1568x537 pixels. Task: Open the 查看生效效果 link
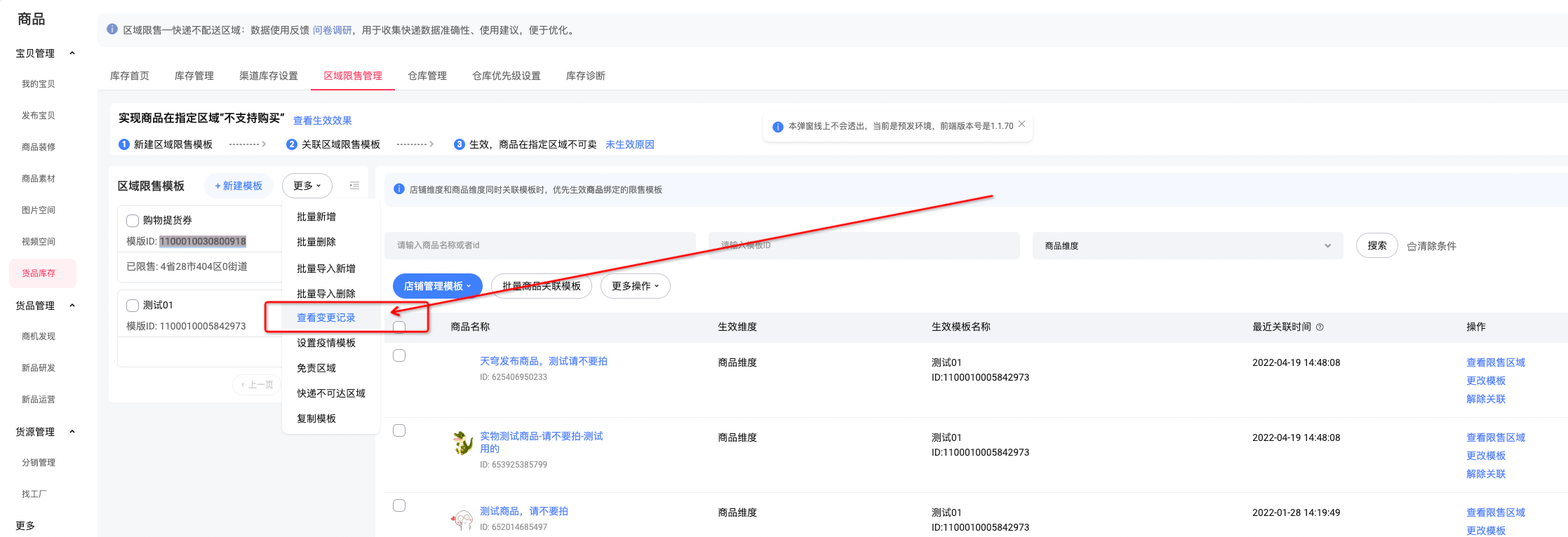(323, 121)
